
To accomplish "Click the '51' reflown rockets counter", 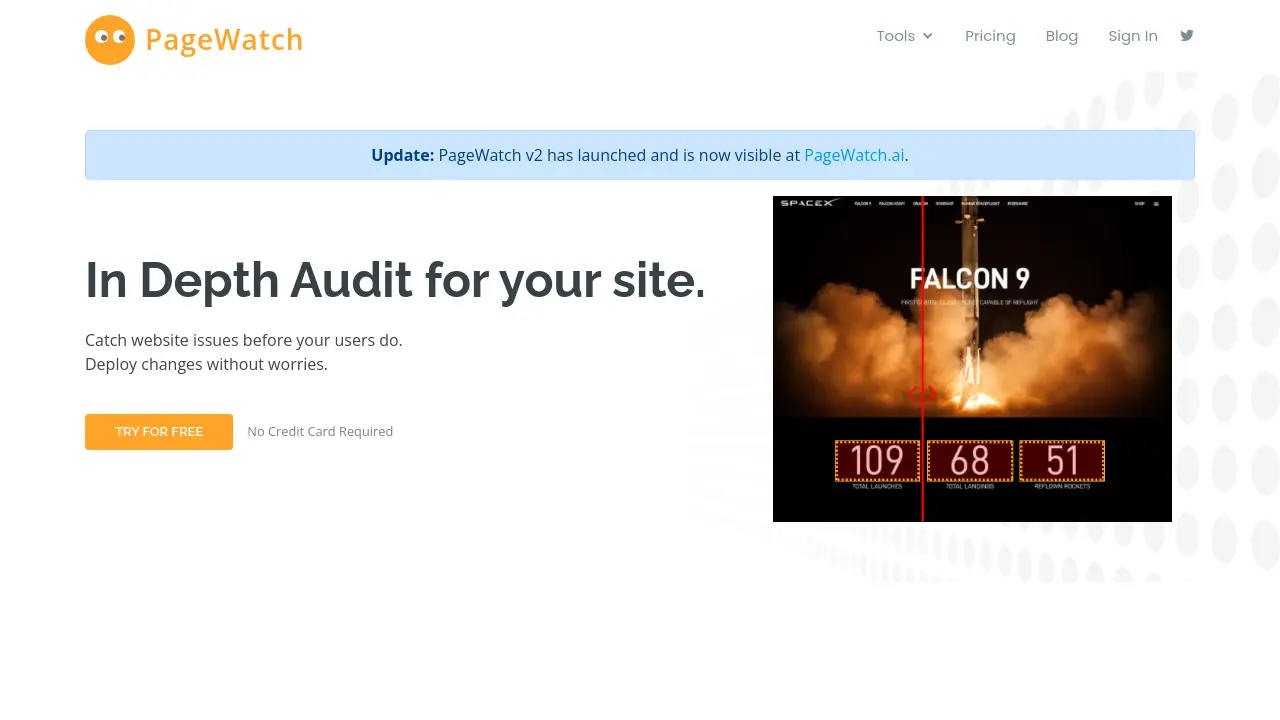I will point(1062,461).
